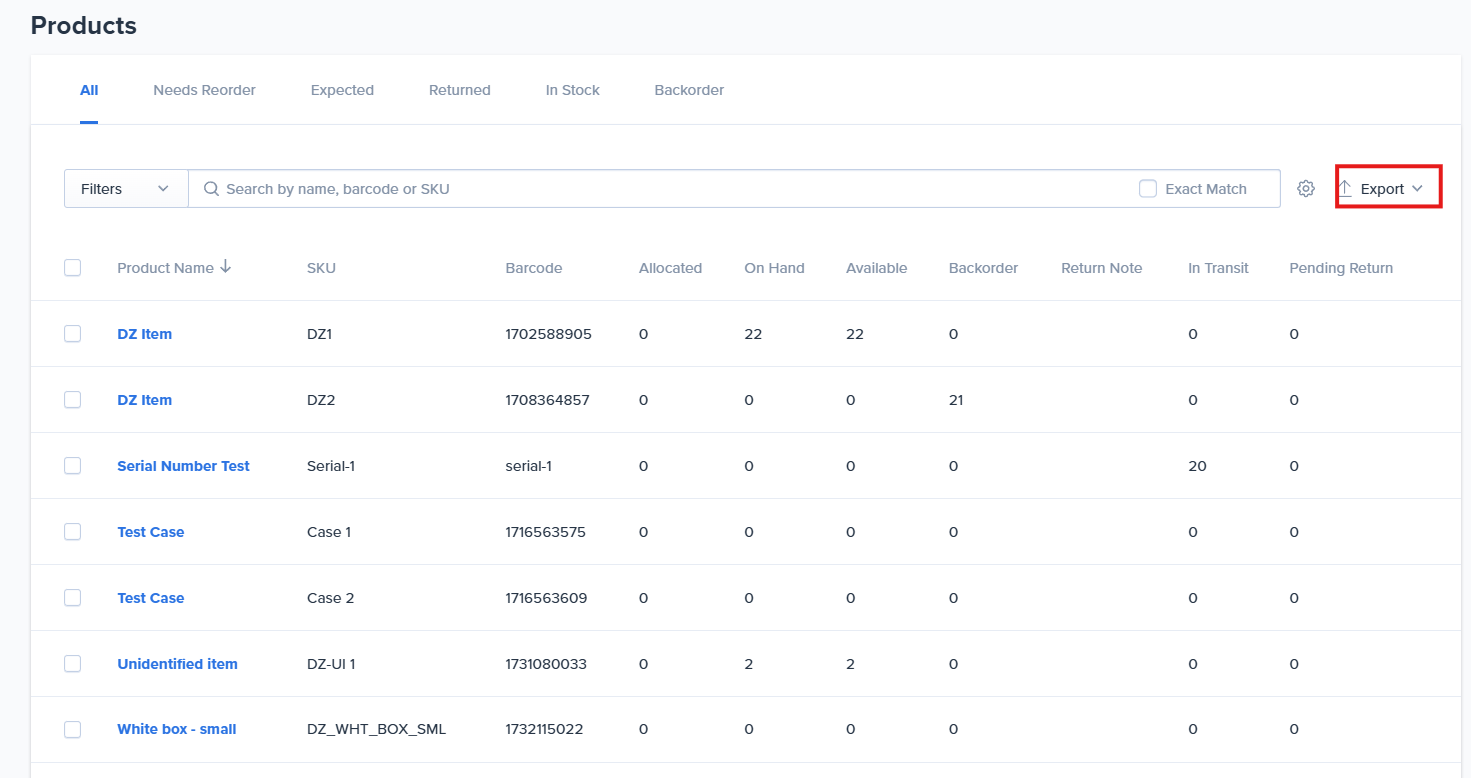The height and width of the screenshot is (778, 1471).
Task: Check the Serial Number Test row checkbox
Action: pyautogui.click(x=72, y=466)
